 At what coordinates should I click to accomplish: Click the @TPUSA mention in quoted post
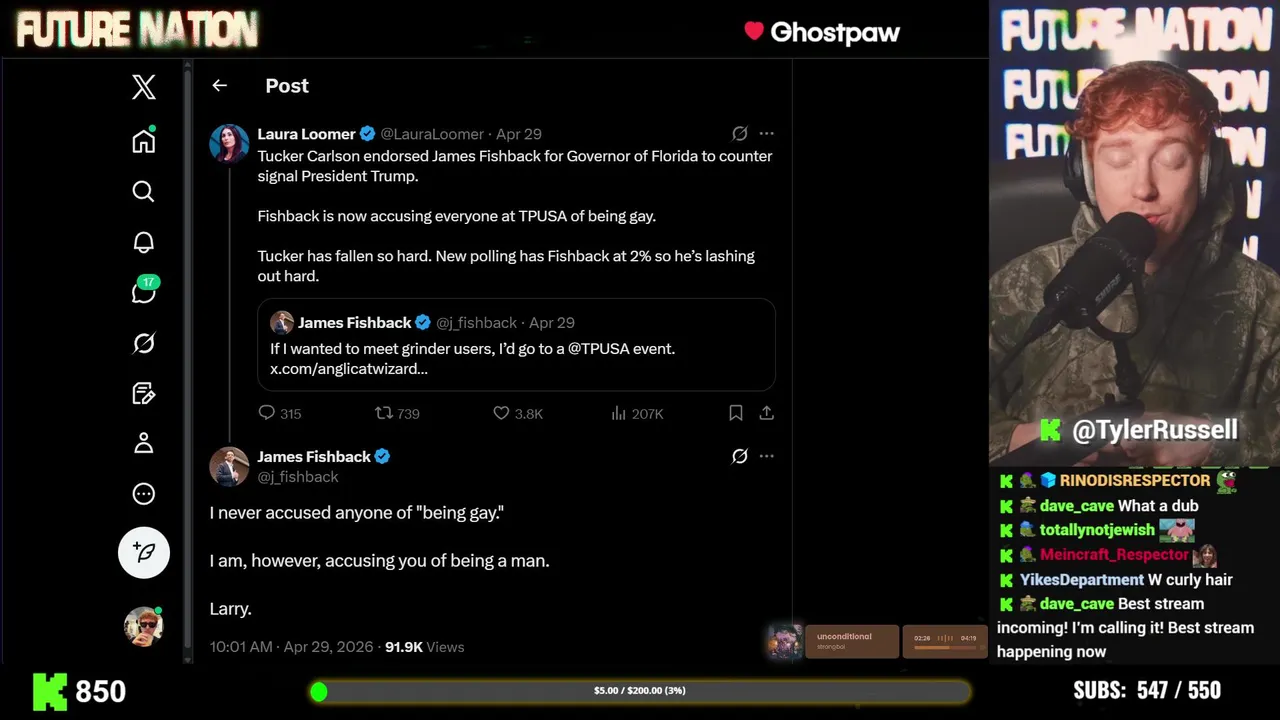tap(596, 349)
